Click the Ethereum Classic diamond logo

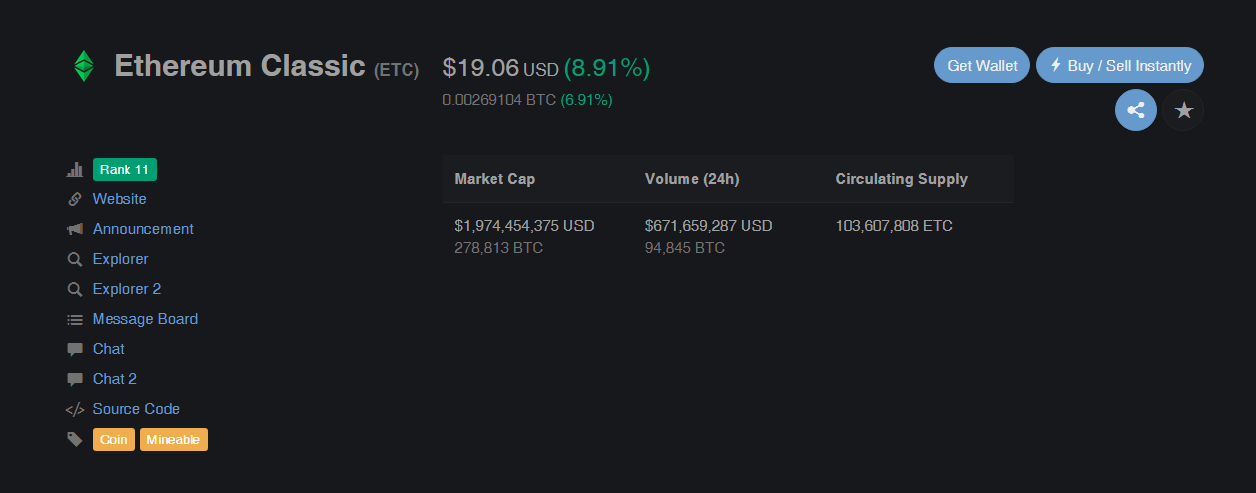[x=83, y=66]
